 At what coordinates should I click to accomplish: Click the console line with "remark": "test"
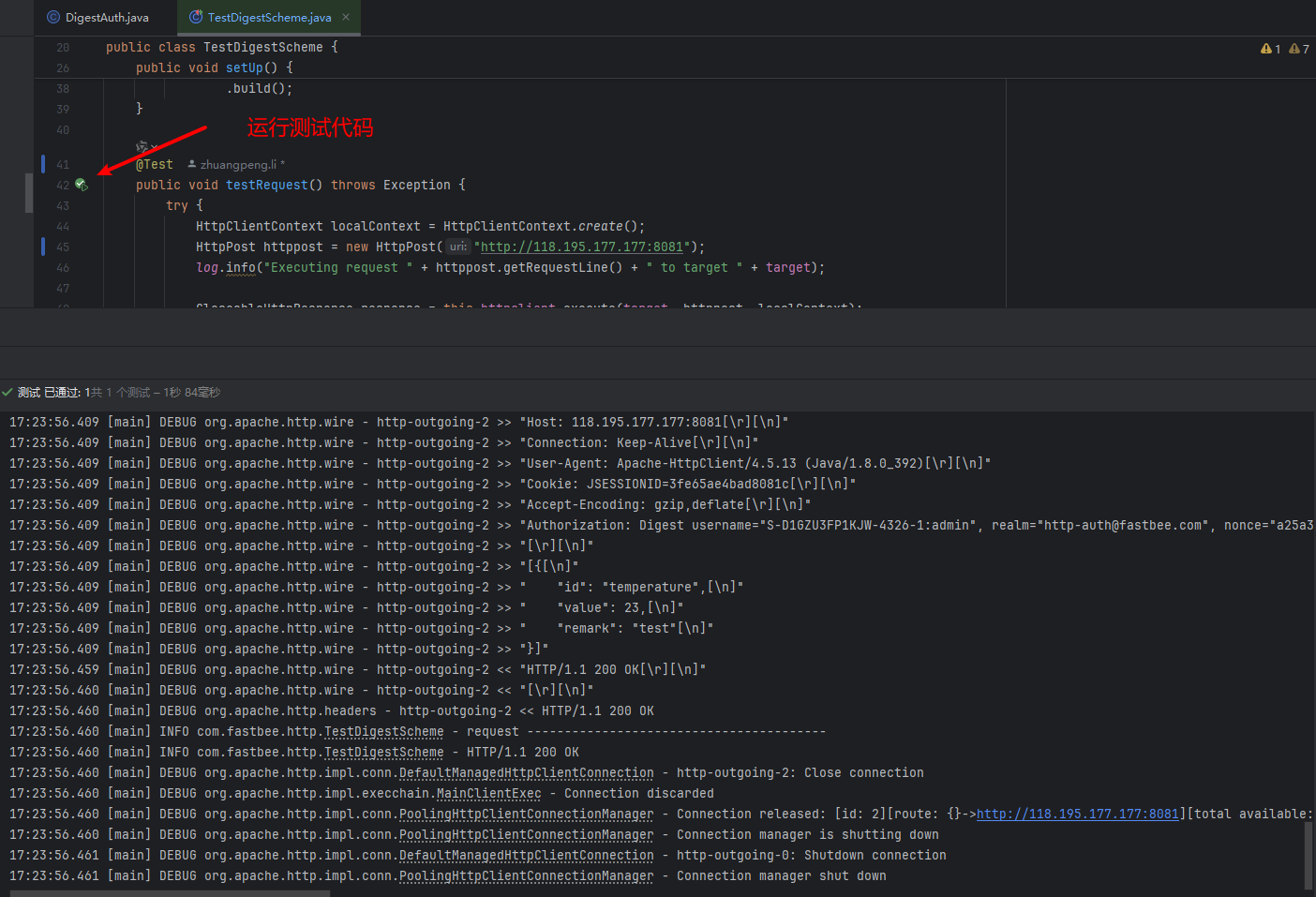(x=362, y=628)
